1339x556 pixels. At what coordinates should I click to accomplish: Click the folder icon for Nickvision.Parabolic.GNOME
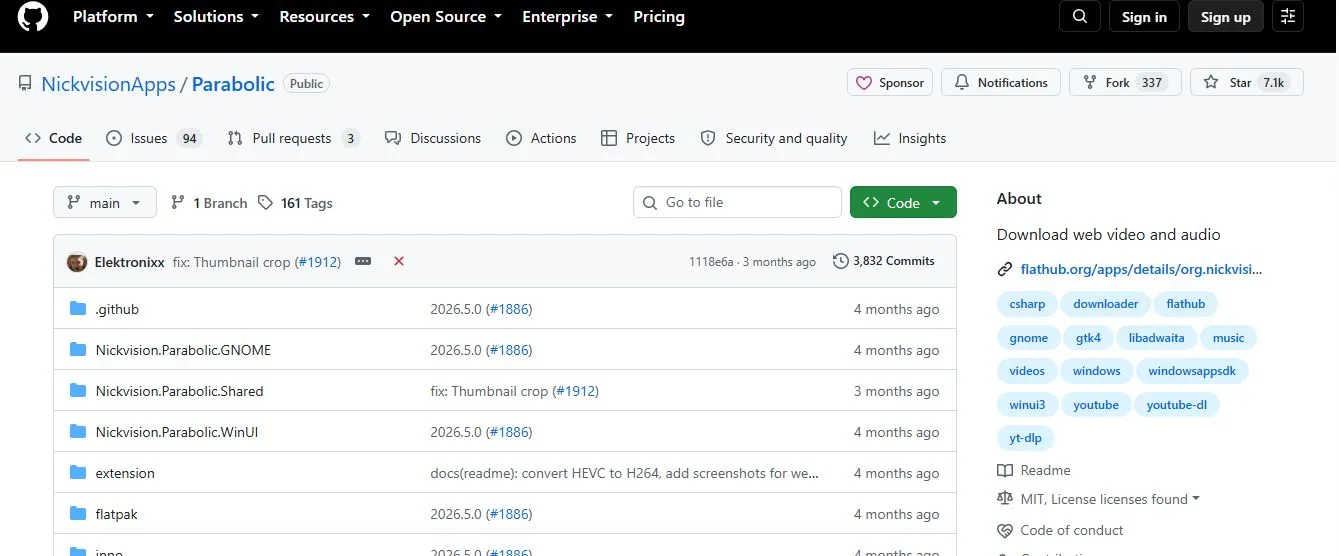click(x=78, y=349)
